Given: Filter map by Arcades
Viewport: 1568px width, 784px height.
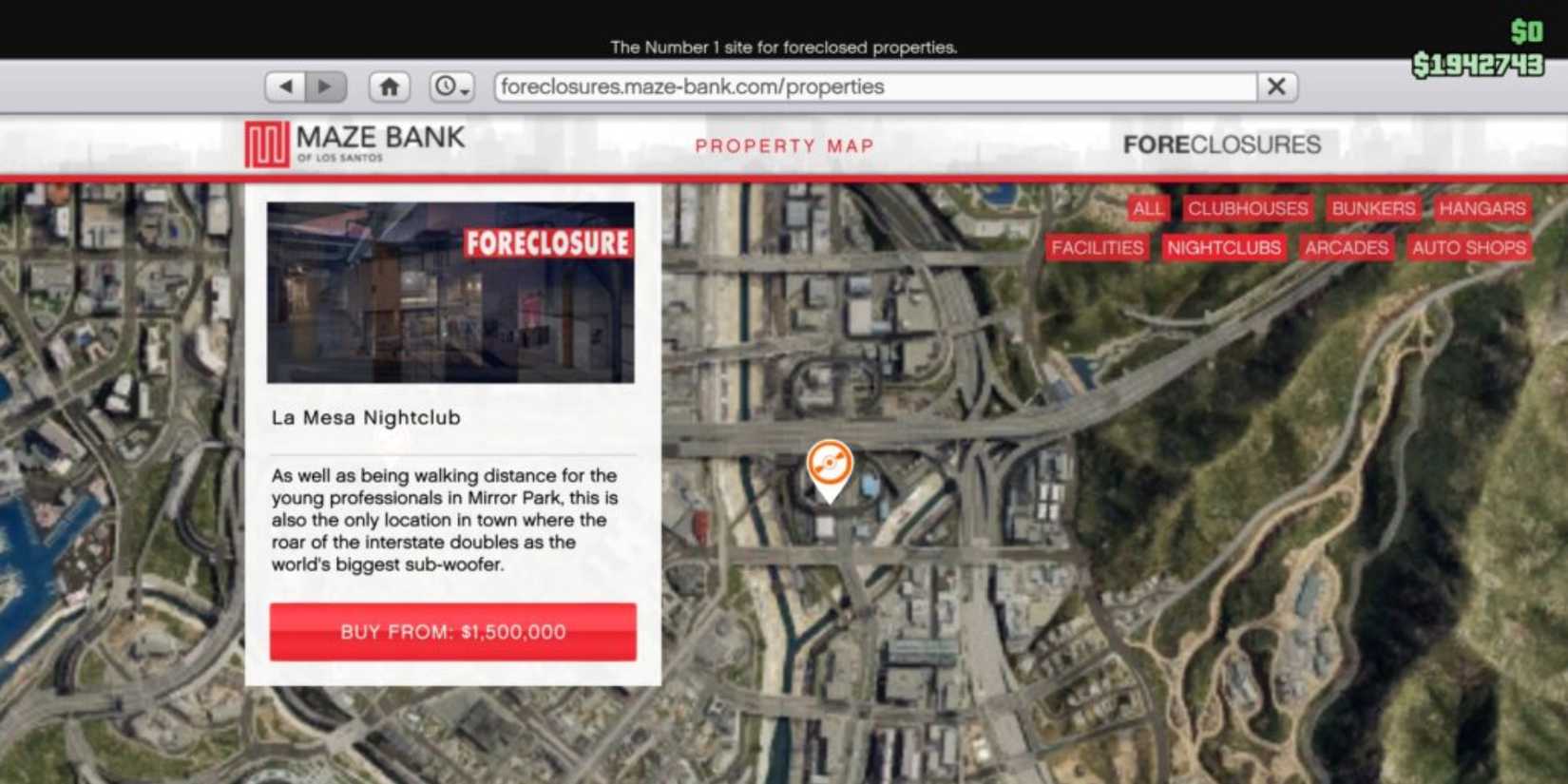Looking at the screenshot, I should click(1346, 248).
